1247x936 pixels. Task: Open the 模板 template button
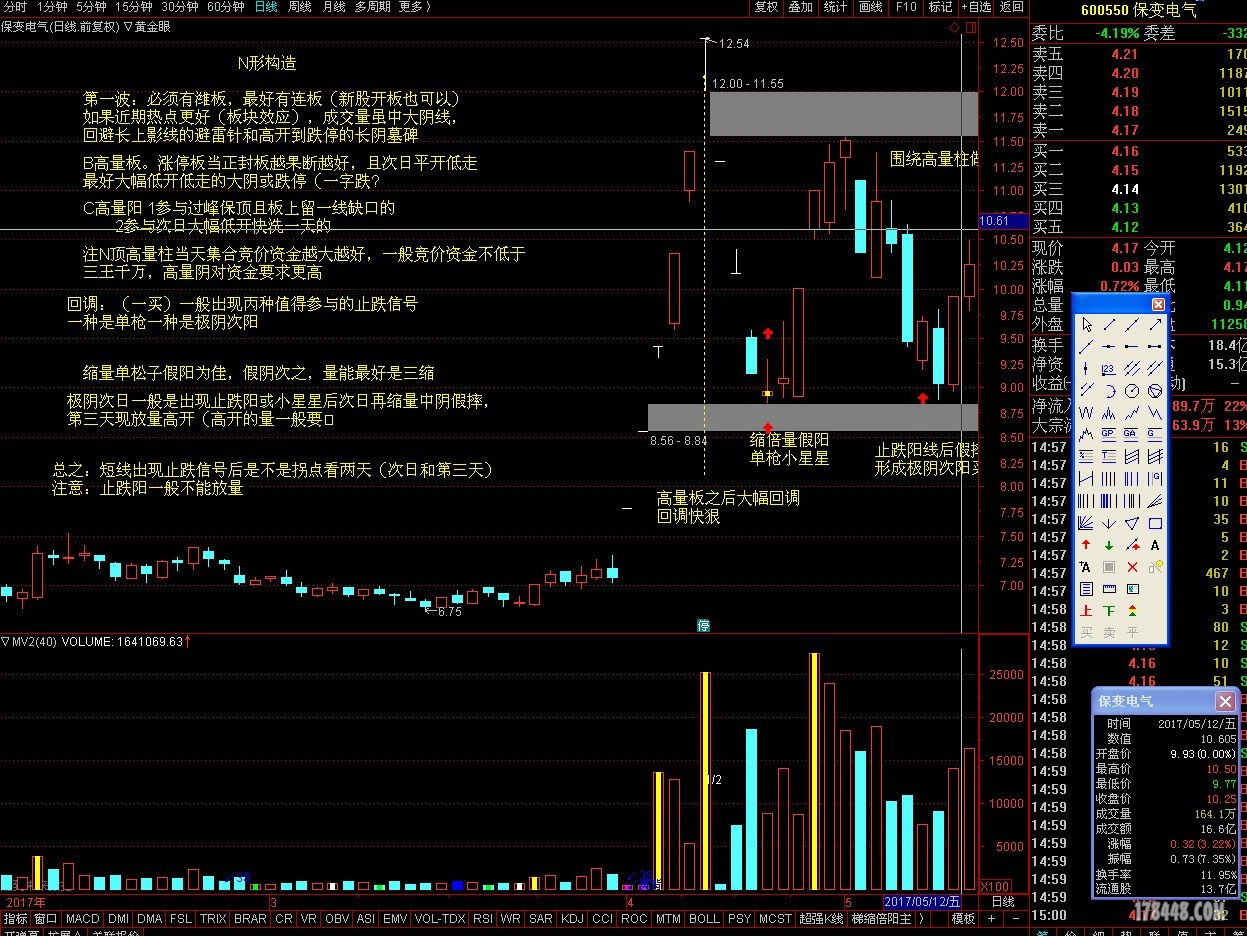(x=962, y=918)
